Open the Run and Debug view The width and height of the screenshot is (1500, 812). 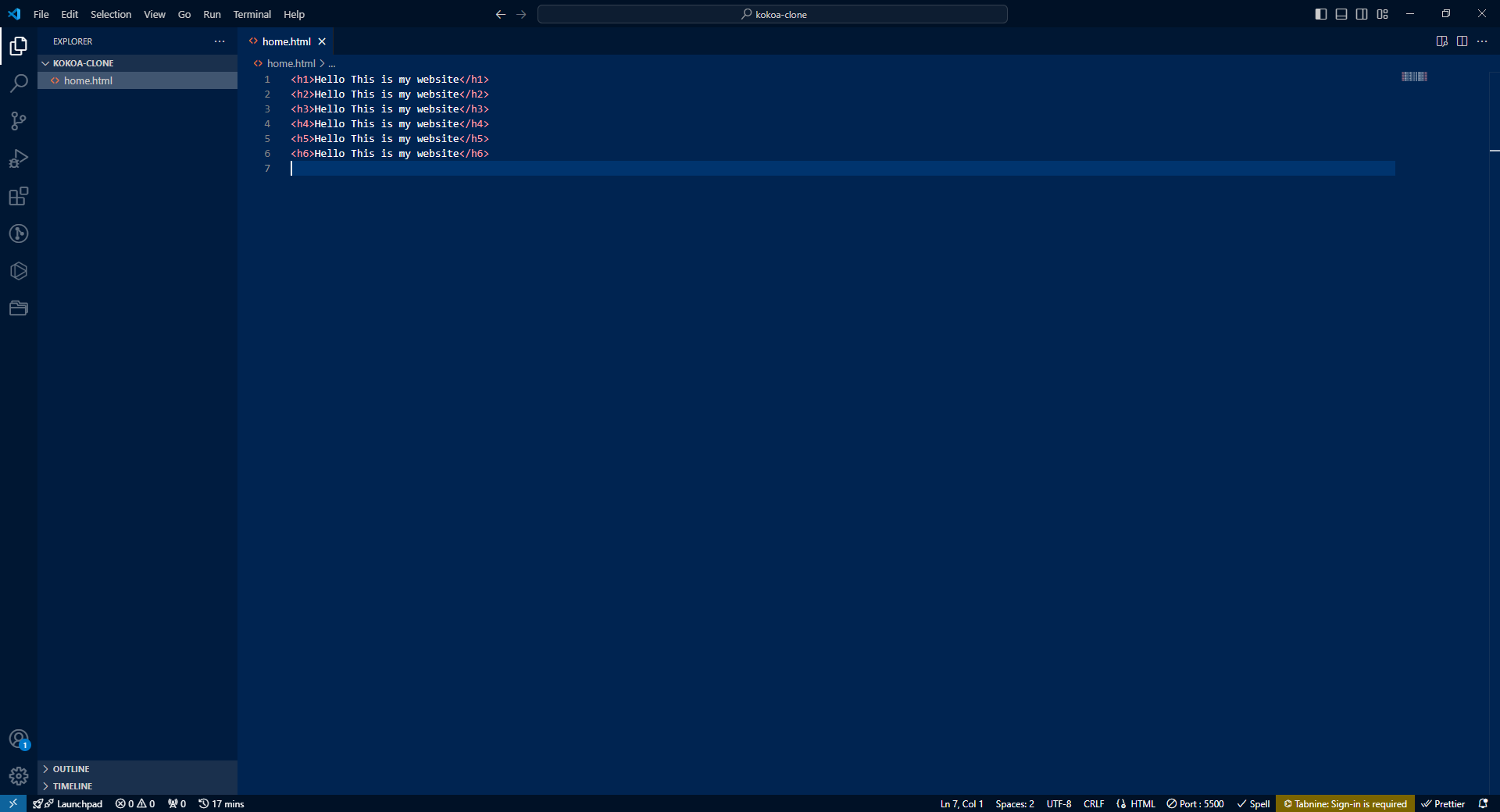(x=19, y=158)
